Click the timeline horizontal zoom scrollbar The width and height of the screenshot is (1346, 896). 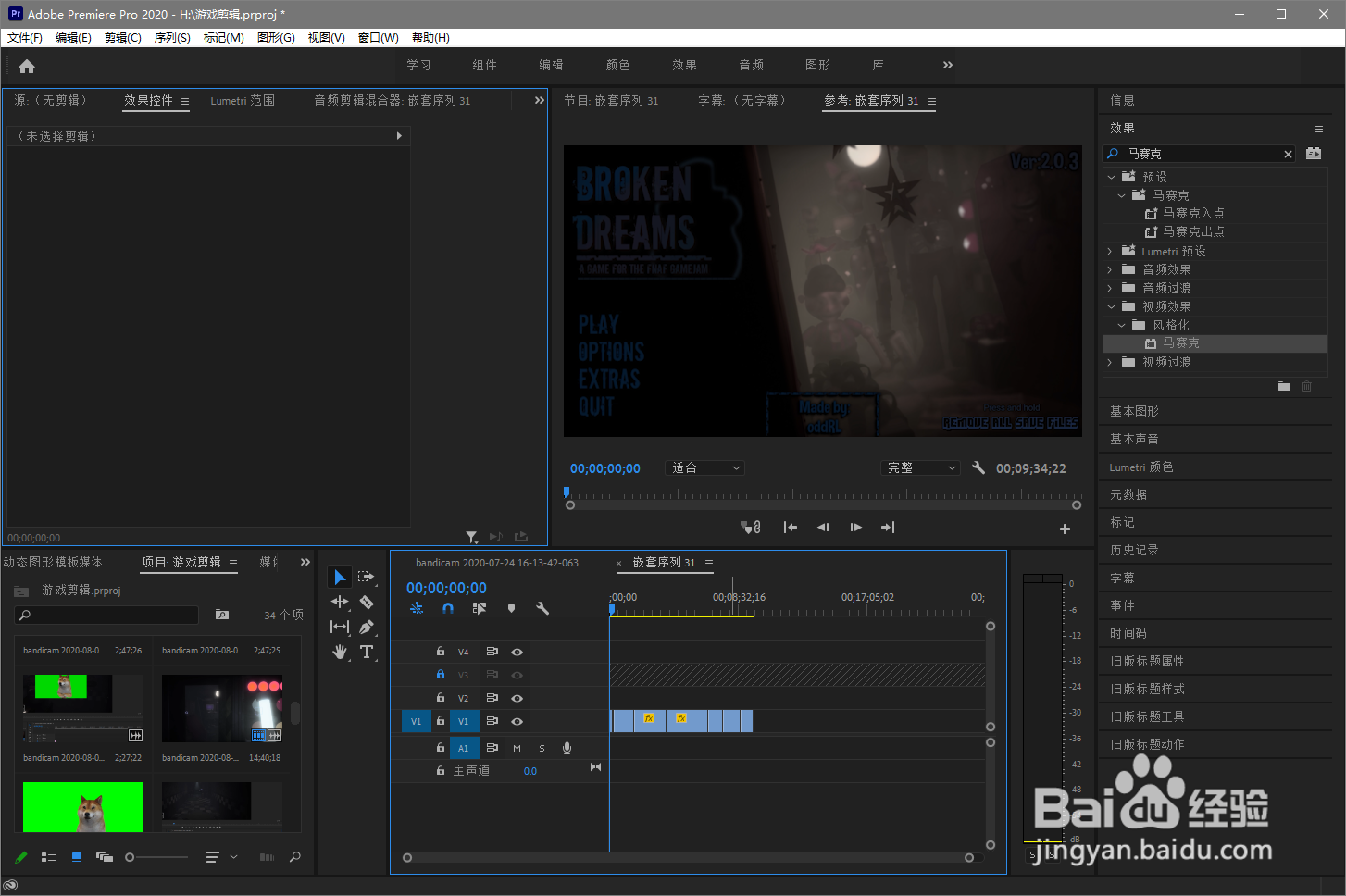tap(689, 858)
